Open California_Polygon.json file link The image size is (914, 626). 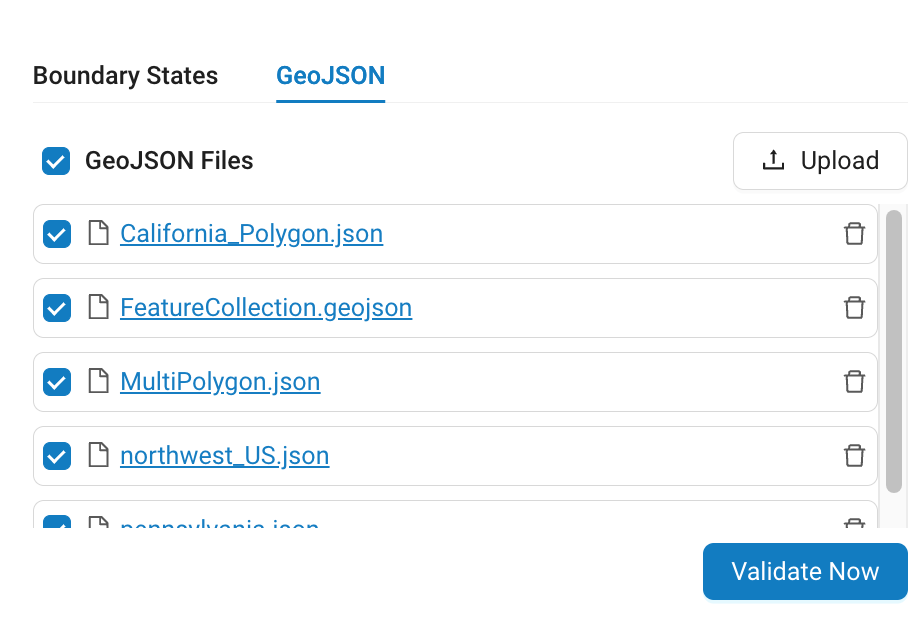tap(251, 234)
